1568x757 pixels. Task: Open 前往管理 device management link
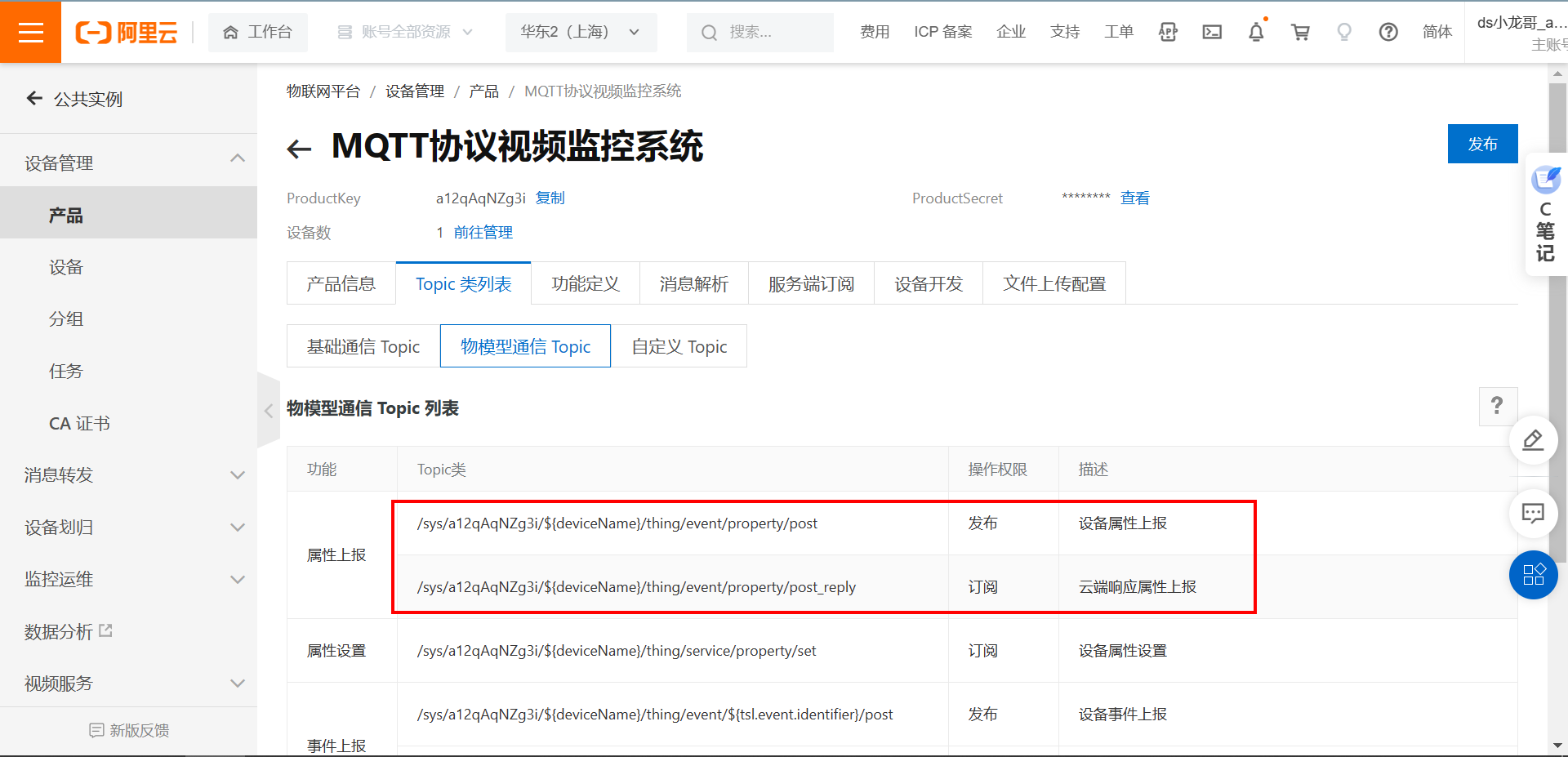click(483, 233)
